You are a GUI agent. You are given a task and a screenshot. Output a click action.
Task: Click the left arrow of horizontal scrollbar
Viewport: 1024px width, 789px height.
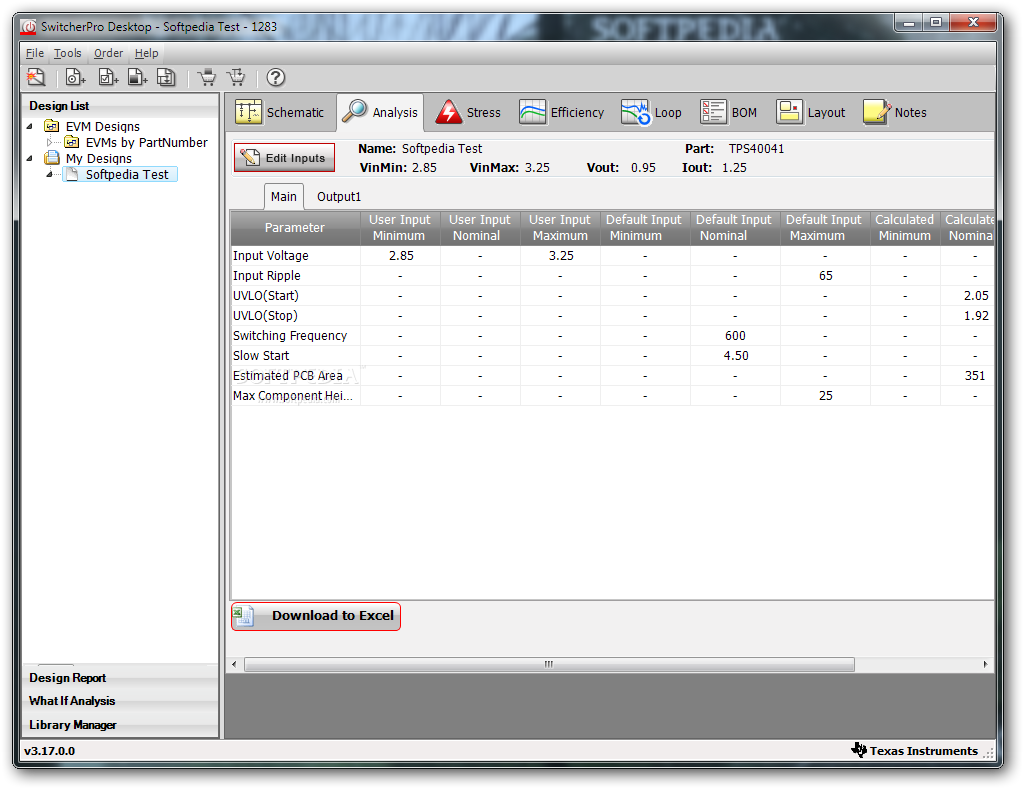point(234,664)
